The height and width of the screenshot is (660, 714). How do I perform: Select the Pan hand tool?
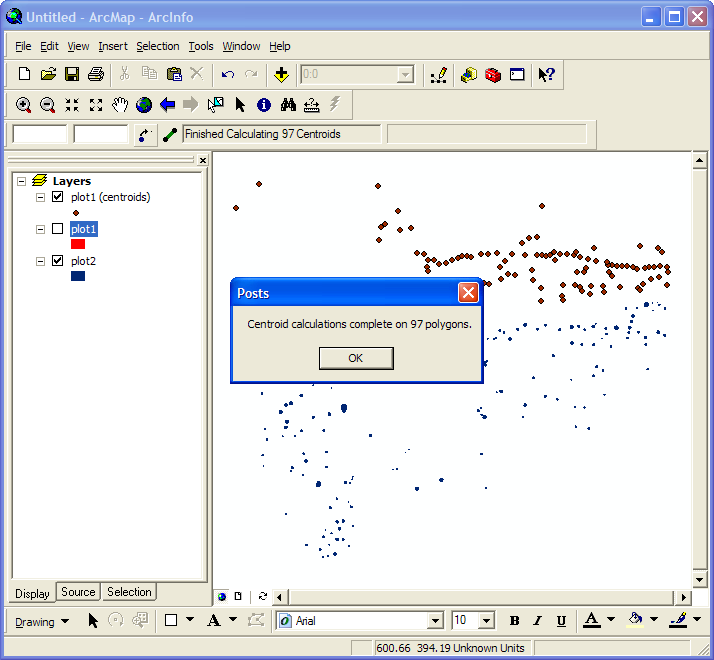(x=120, y=104)
